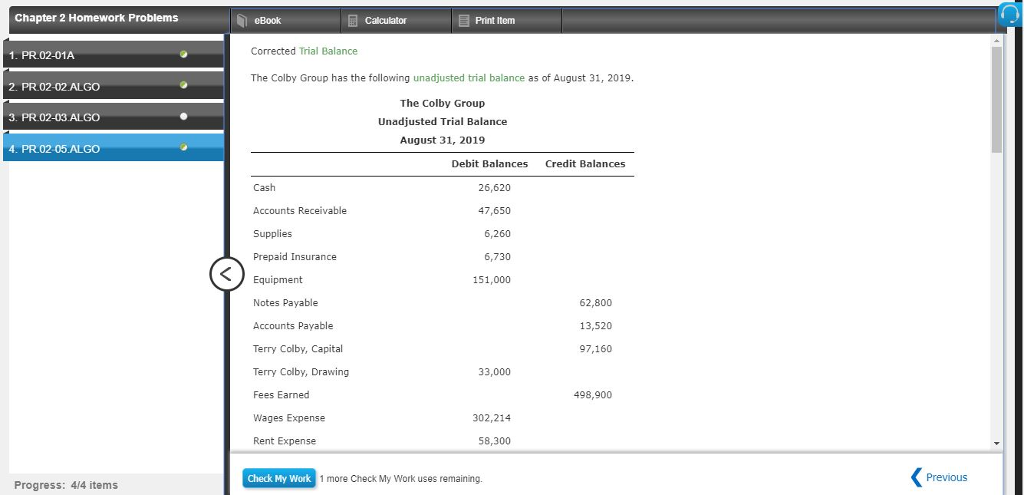Click the Print Item printer icon

click(x=464, y=21)
